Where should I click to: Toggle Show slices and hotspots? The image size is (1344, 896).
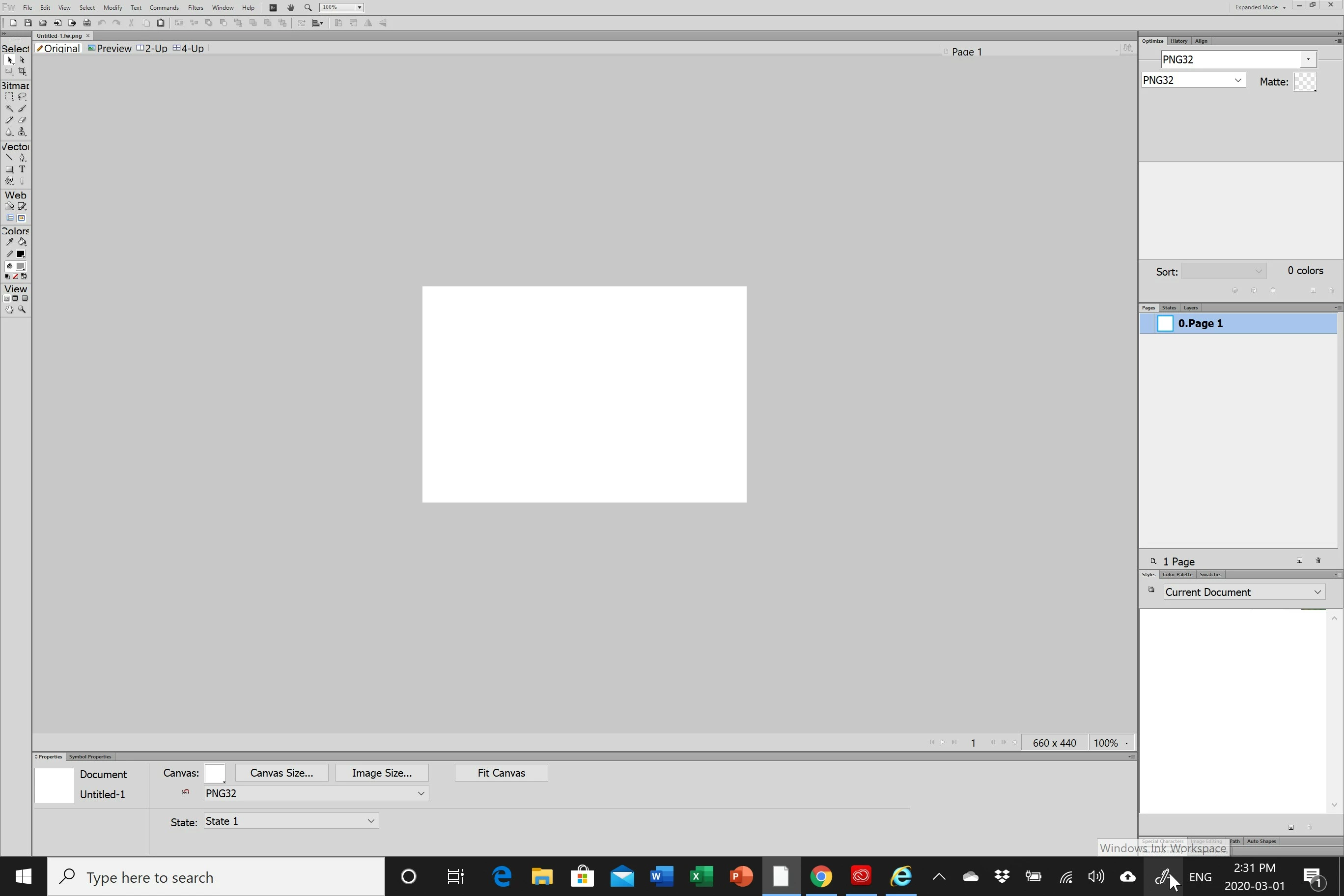pos(22,218)
